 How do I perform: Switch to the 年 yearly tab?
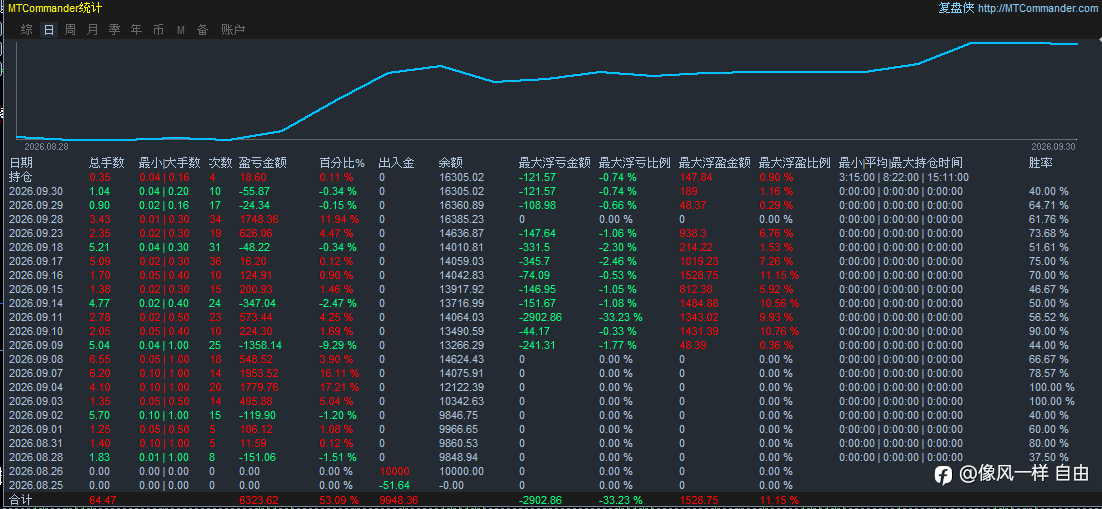point(136,30)
